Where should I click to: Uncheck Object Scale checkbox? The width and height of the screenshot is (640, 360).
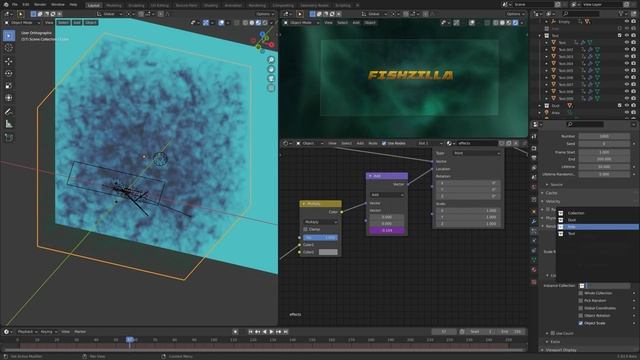[x=581, y=323]
